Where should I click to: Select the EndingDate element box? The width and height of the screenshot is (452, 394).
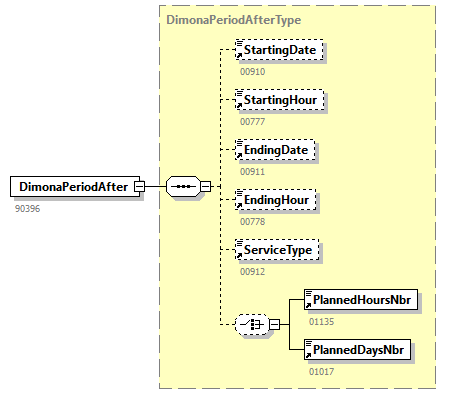point(275,150)
